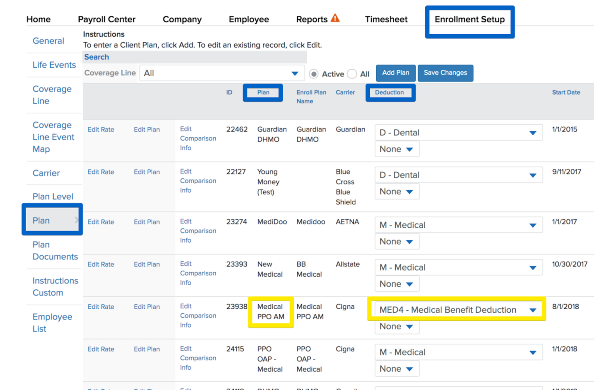Click Edit Comparison Info for Medical PPO AM
This screenshot has height=390, width=594.
198,316
